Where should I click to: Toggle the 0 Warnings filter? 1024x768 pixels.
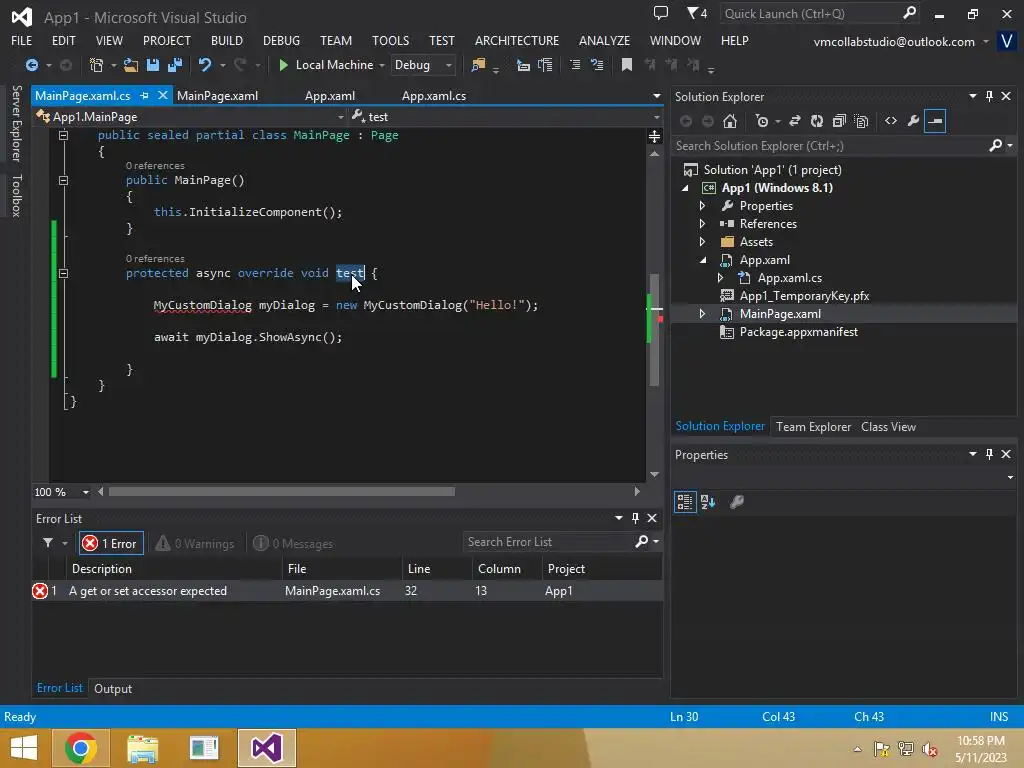click(x=195, y=543)
